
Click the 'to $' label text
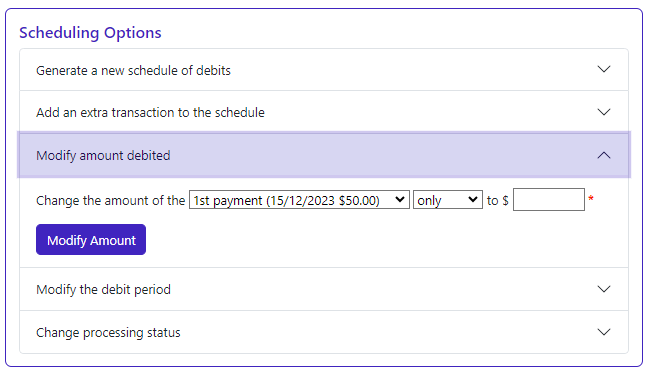497,201
